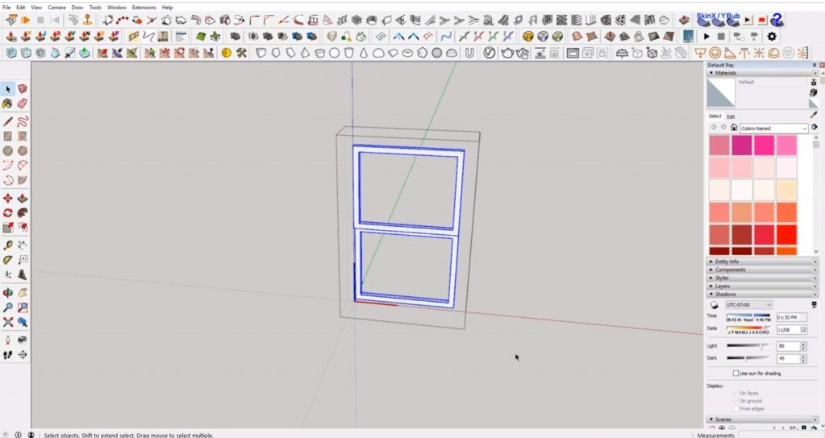Open the Colors-Named materials dropdown
The height and width of the screenshot is (438, 825).
pos(773,128)
